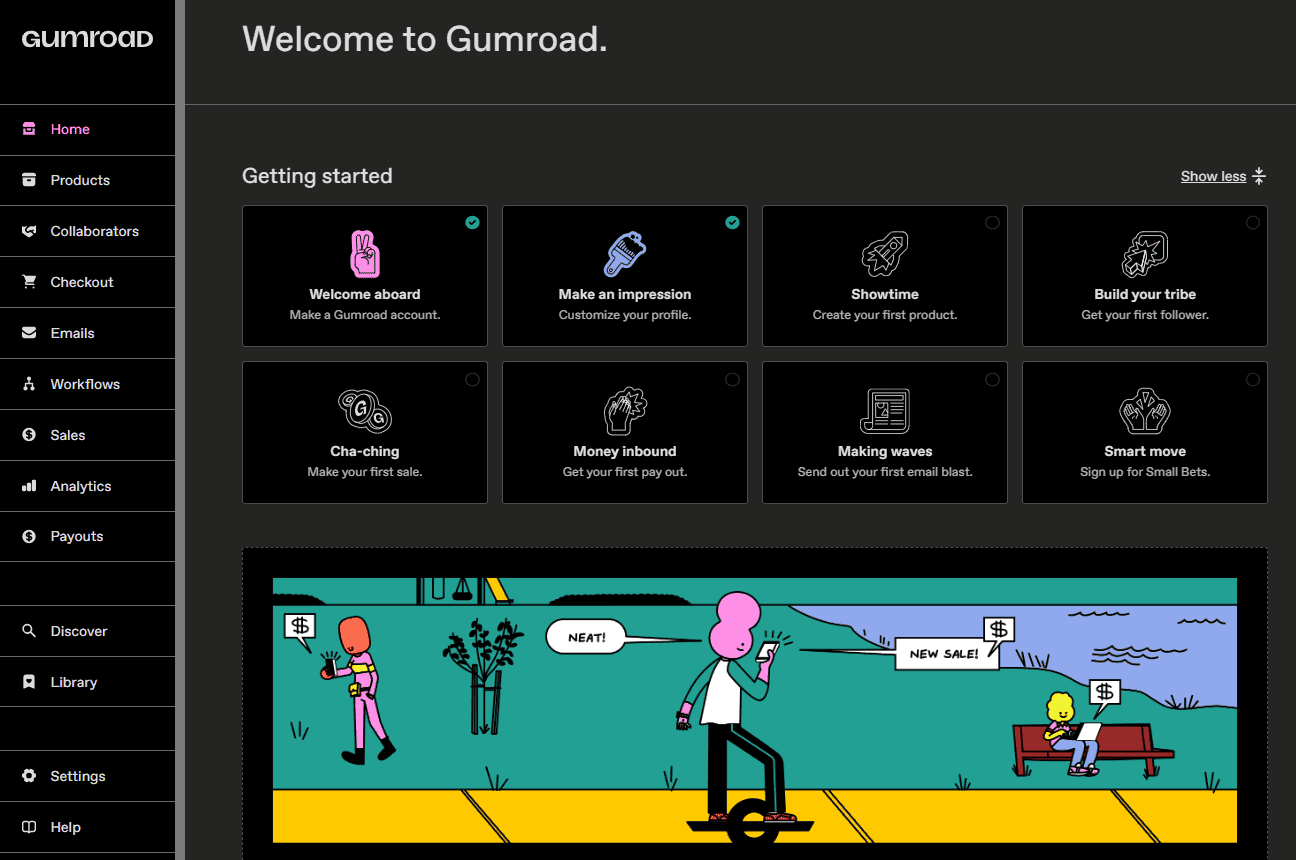Check off the Build your tribe task
1296x860 pixels.
1253,223
